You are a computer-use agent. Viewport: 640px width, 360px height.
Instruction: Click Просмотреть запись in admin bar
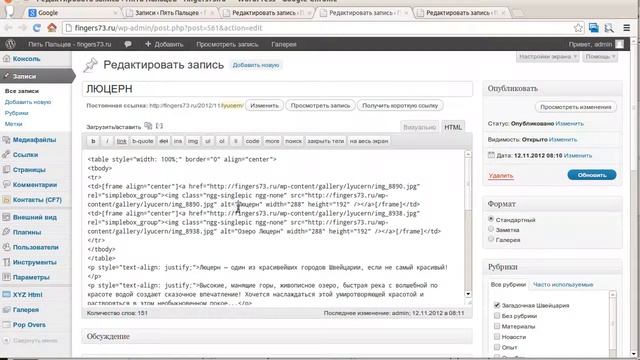tap(227, 44)
